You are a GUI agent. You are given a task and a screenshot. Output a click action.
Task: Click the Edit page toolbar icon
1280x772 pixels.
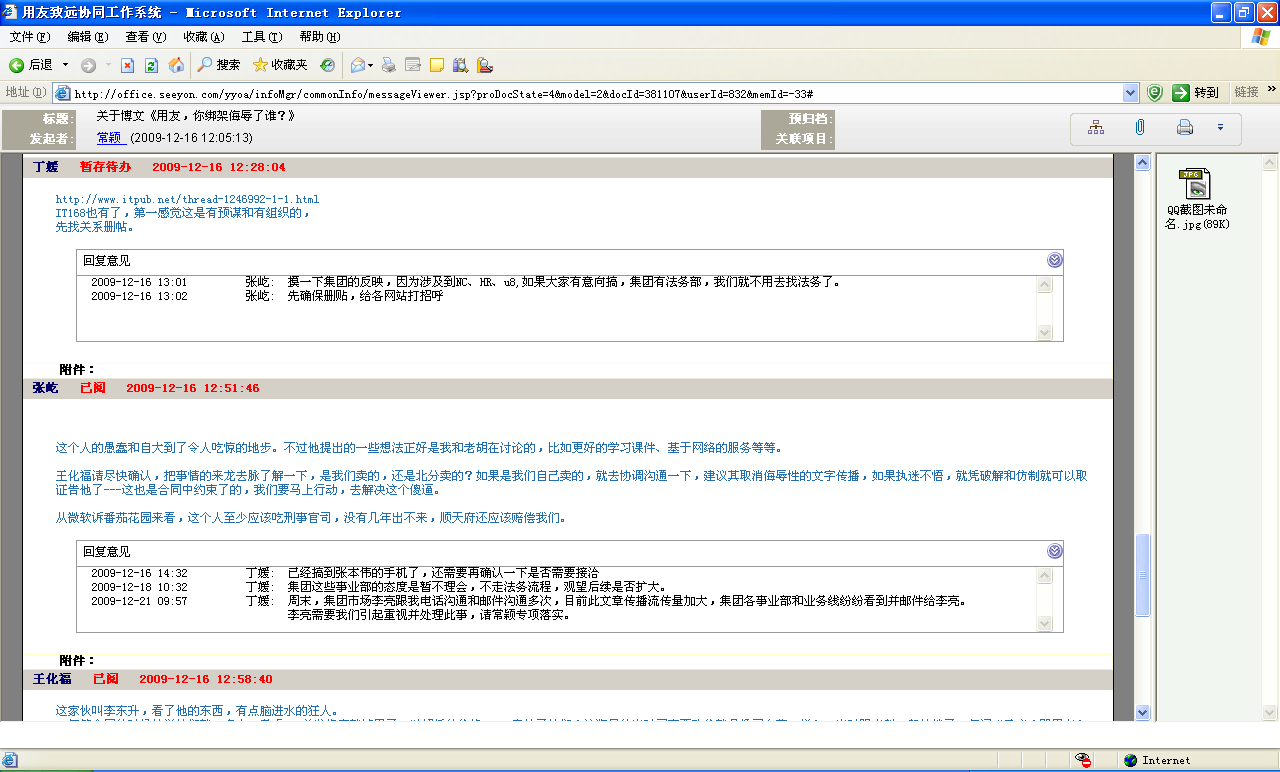412,65
